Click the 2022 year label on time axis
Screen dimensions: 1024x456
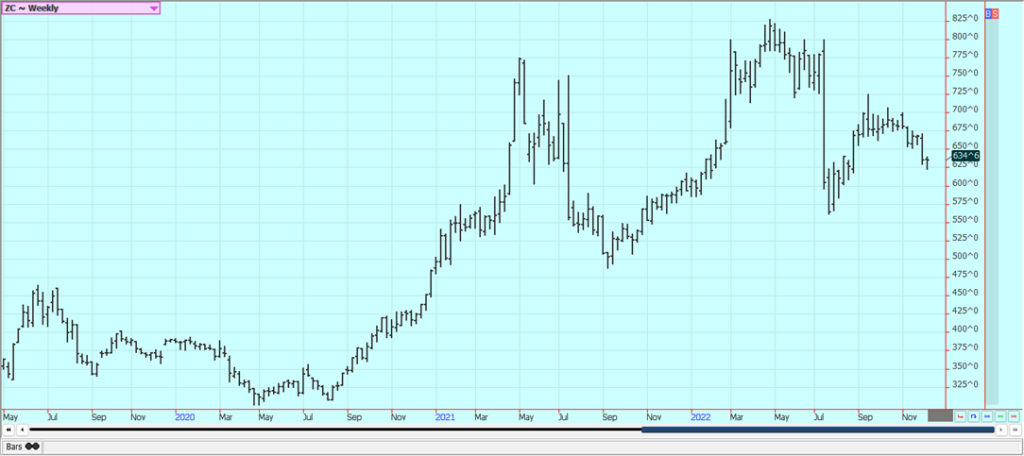point(701,415)
